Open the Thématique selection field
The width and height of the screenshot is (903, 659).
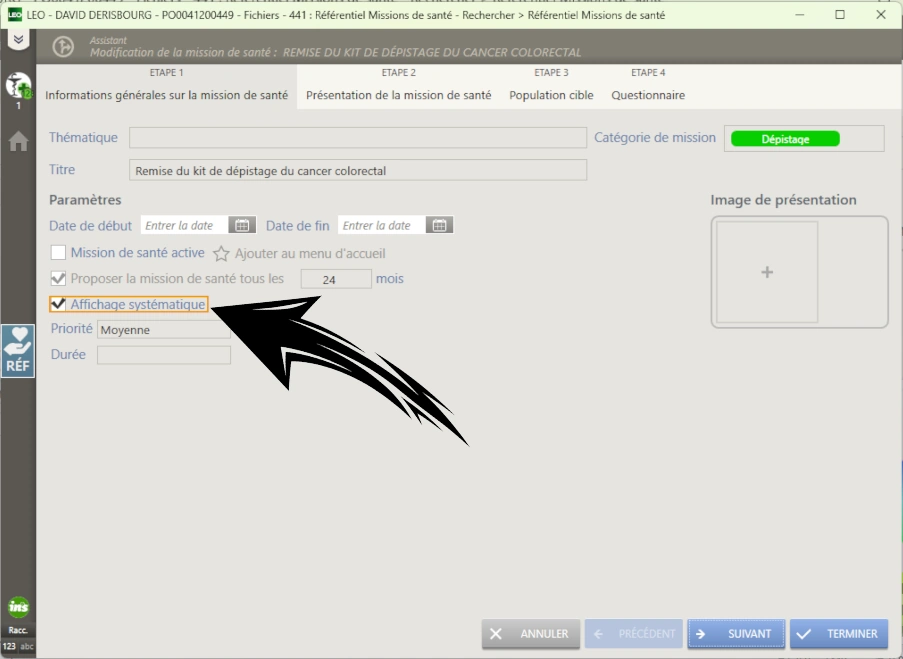point(357,138)
